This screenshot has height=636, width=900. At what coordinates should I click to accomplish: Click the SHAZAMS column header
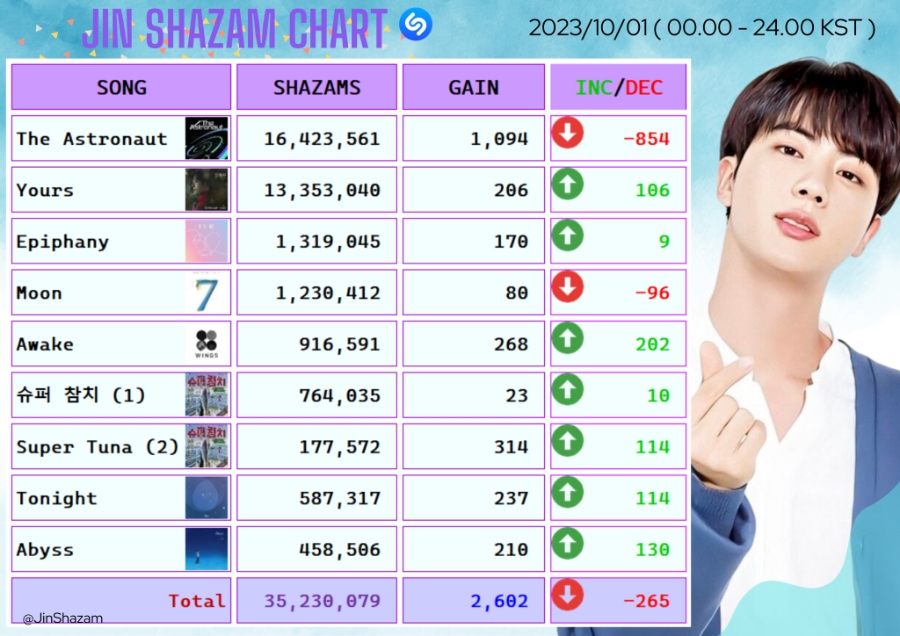point(317,87)
